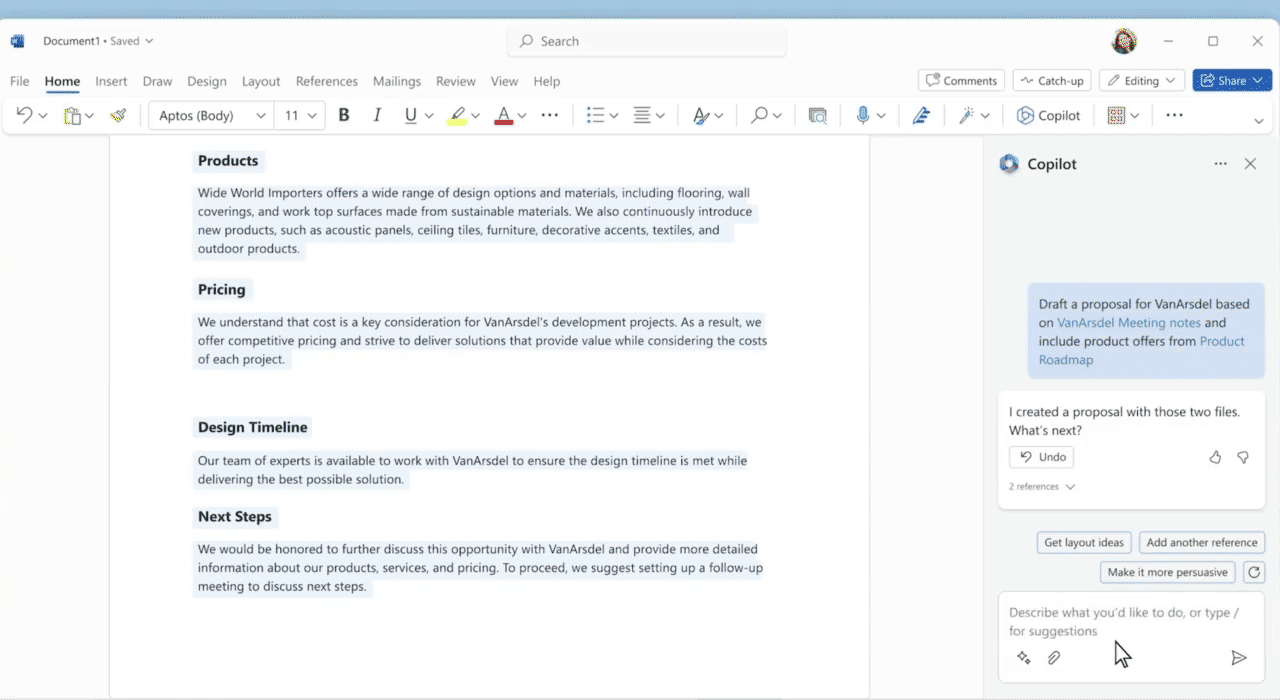Click the paragraph alignment icon
The image size is (1280, 700).
[x=642, y=115]
